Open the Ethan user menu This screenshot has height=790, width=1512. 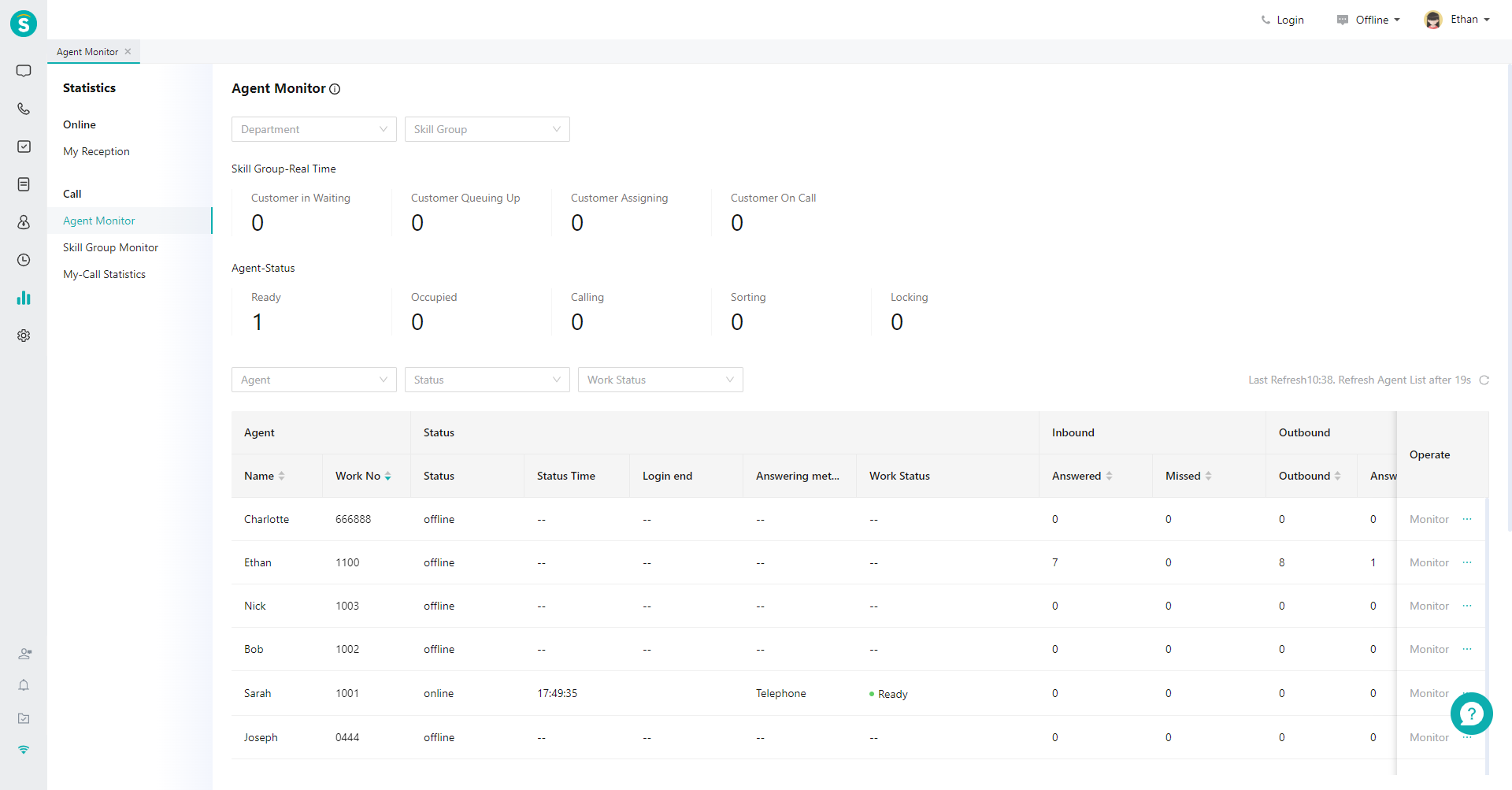[1469, 20]
